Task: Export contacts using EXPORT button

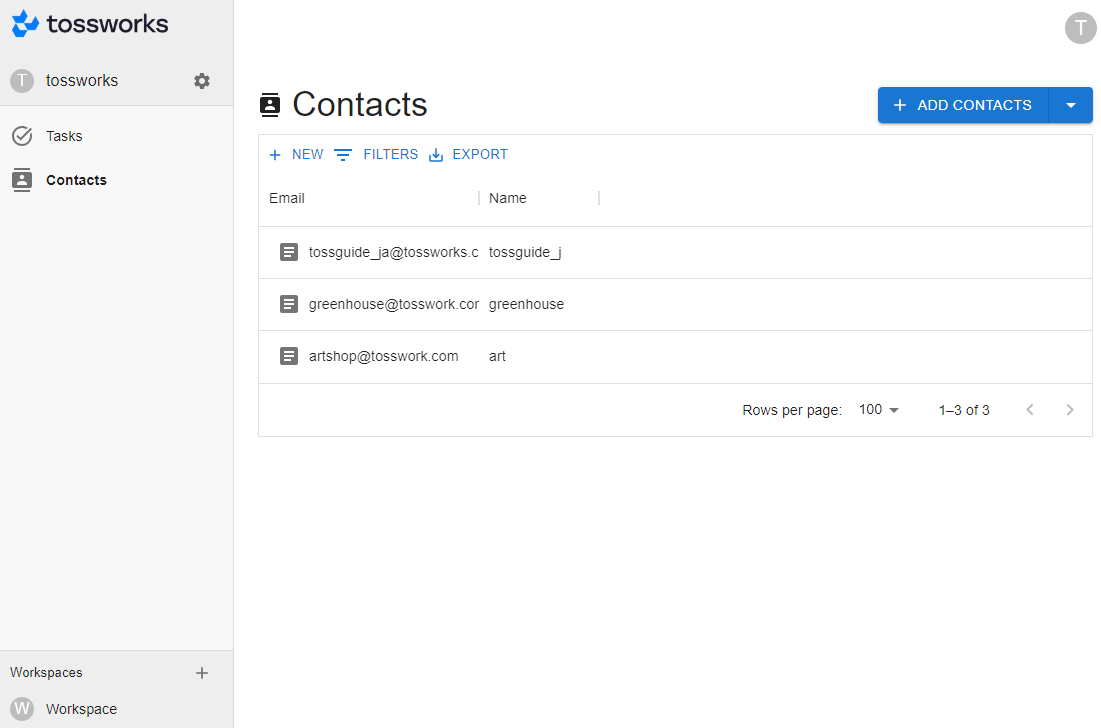Action: coord(468,155)
